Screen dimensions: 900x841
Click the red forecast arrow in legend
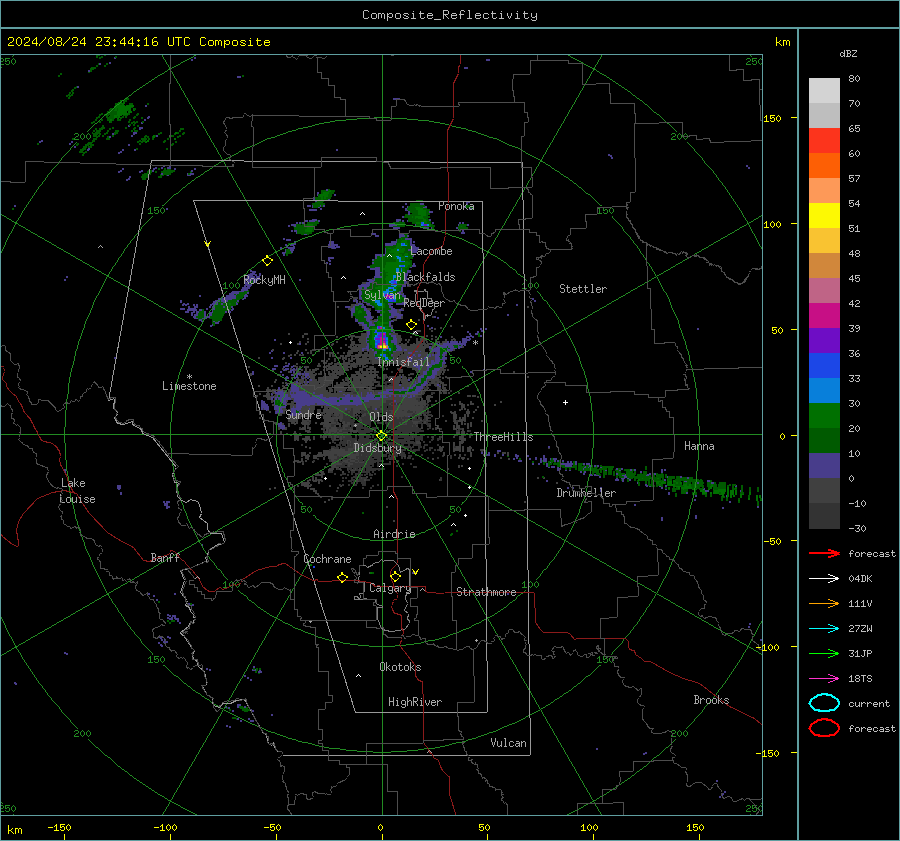[824, 553]
